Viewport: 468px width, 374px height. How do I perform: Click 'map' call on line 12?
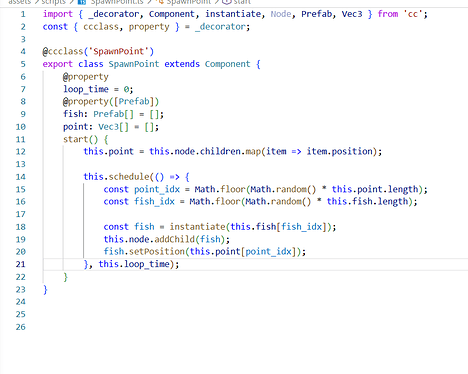pyautogui.click(x=253, y=152)
